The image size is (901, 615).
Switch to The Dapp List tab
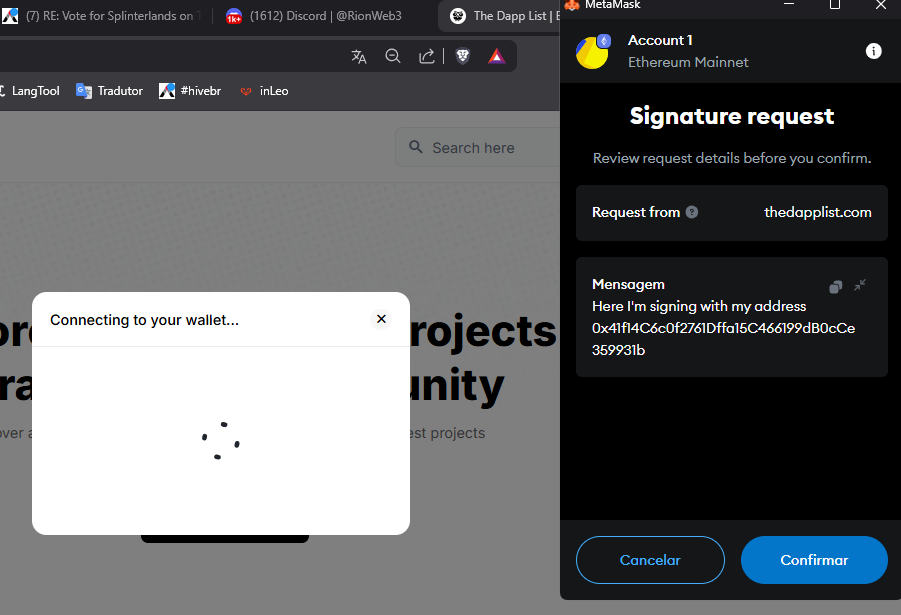pyautogui.click(x=500, y=16)
